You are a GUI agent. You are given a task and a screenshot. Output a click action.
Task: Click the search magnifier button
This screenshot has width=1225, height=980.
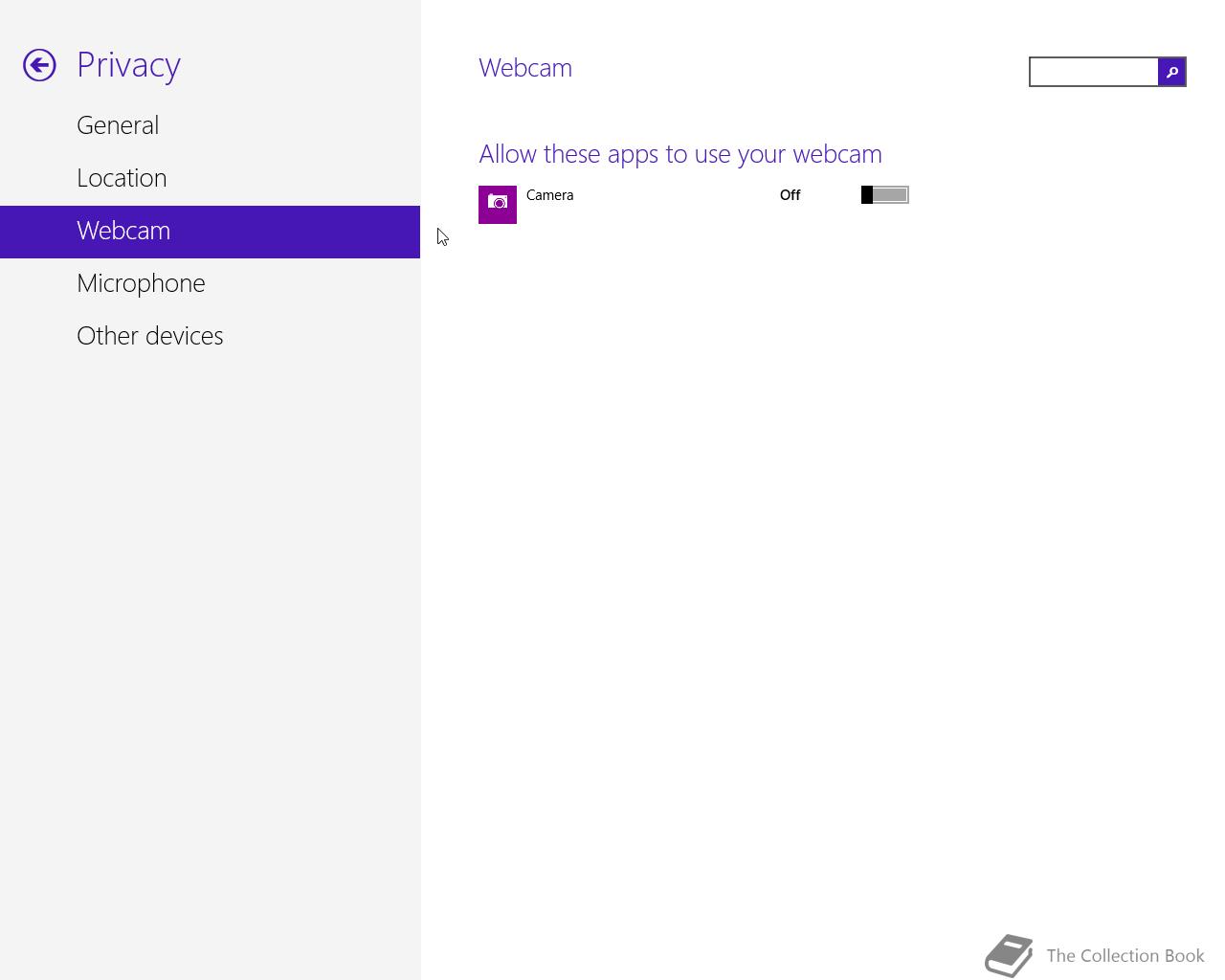[x=1171, y=72]
